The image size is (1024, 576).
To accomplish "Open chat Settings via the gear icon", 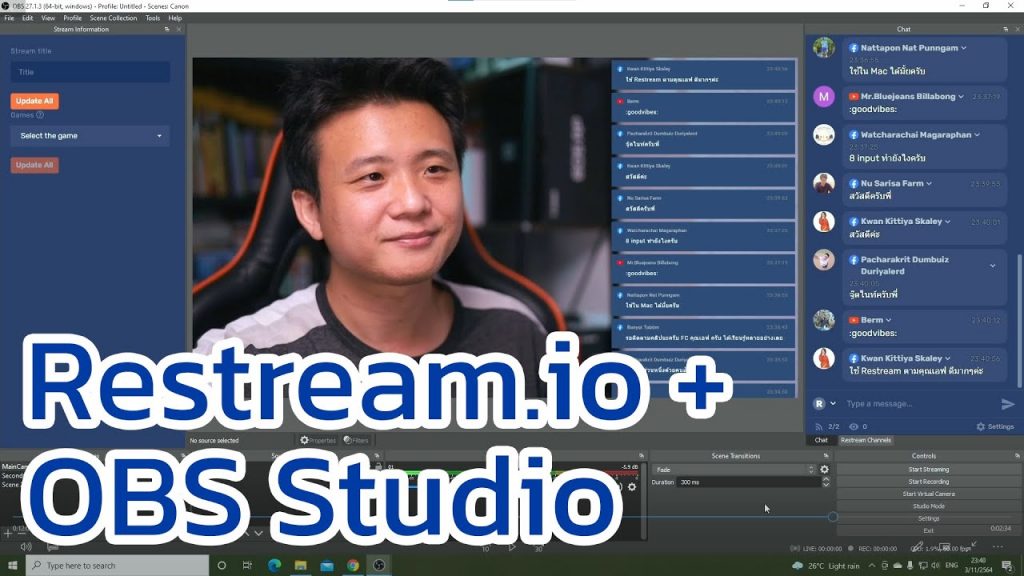I will (980, 427).
